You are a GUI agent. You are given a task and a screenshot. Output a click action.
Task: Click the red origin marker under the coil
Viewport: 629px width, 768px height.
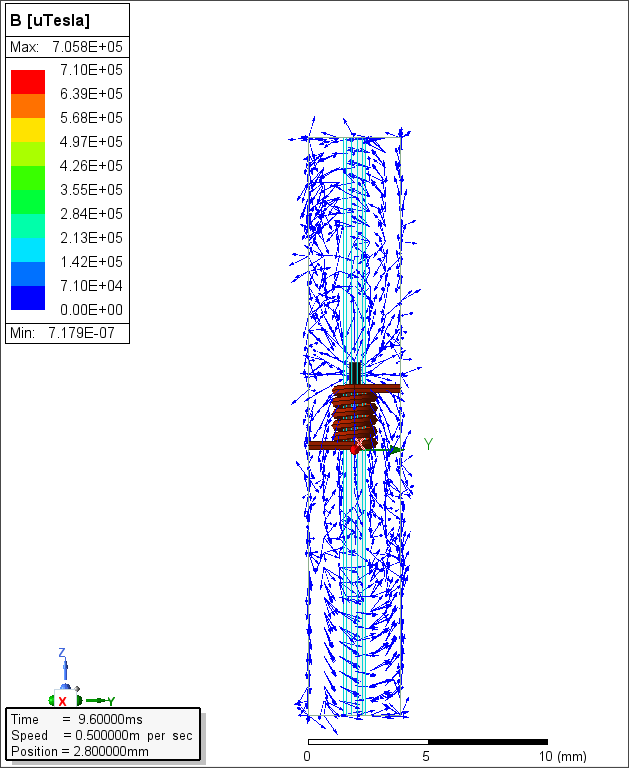(354, 449)
